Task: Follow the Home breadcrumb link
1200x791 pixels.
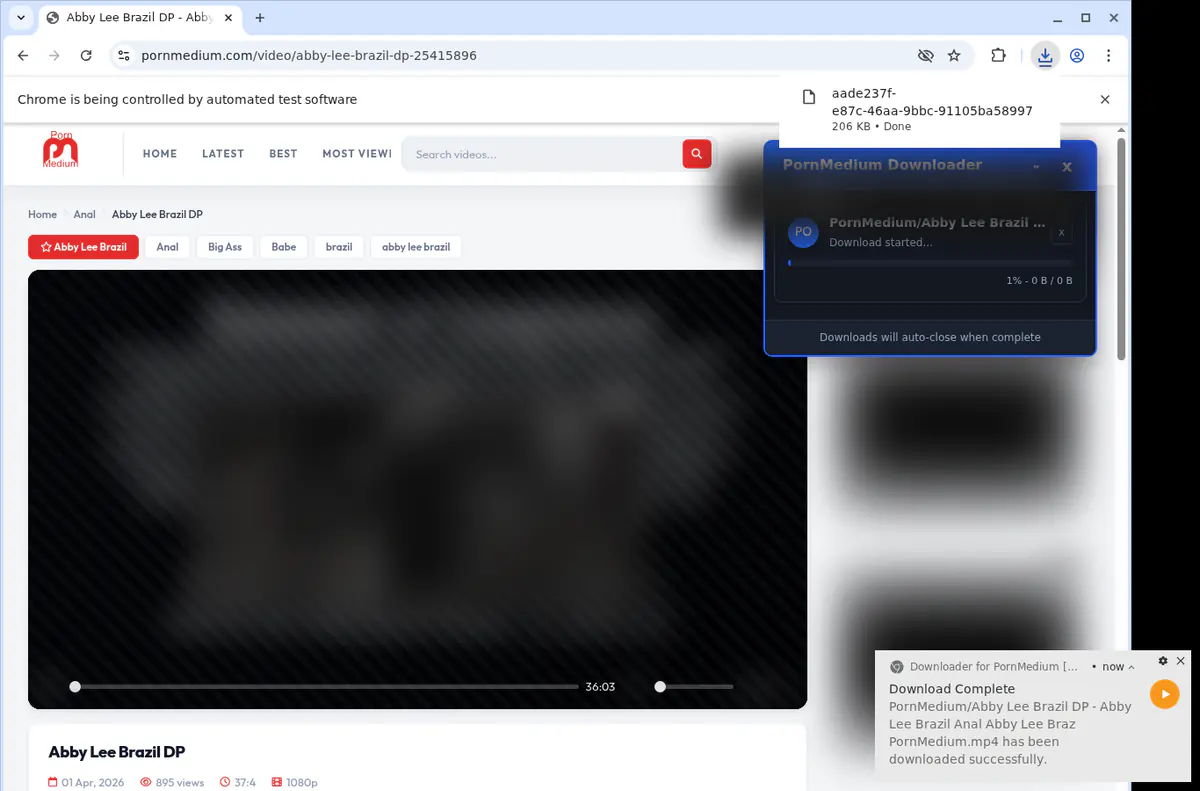Action: coord(42,214)
